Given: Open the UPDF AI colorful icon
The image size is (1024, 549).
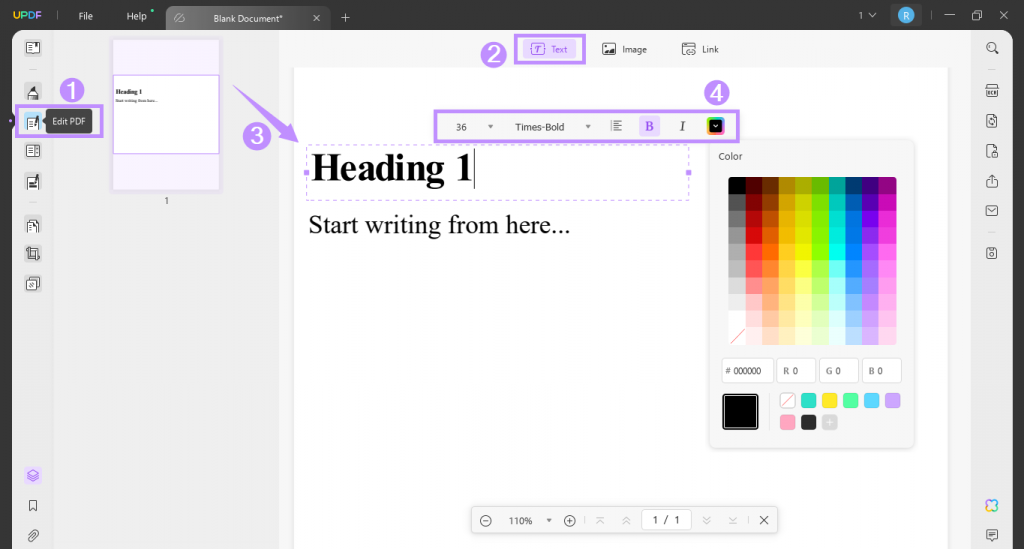Looking at the screenshot, I should (x=992, y=505).
